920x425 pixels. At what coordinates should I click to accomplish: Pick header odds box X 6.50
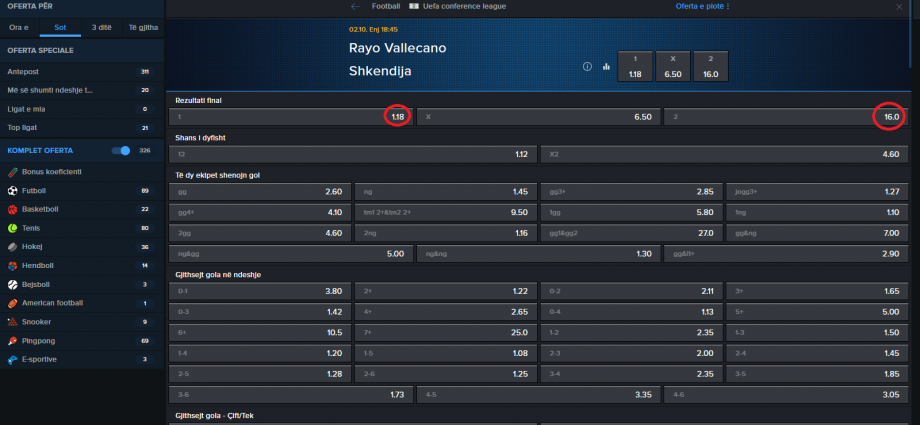(x=673, y=66)
